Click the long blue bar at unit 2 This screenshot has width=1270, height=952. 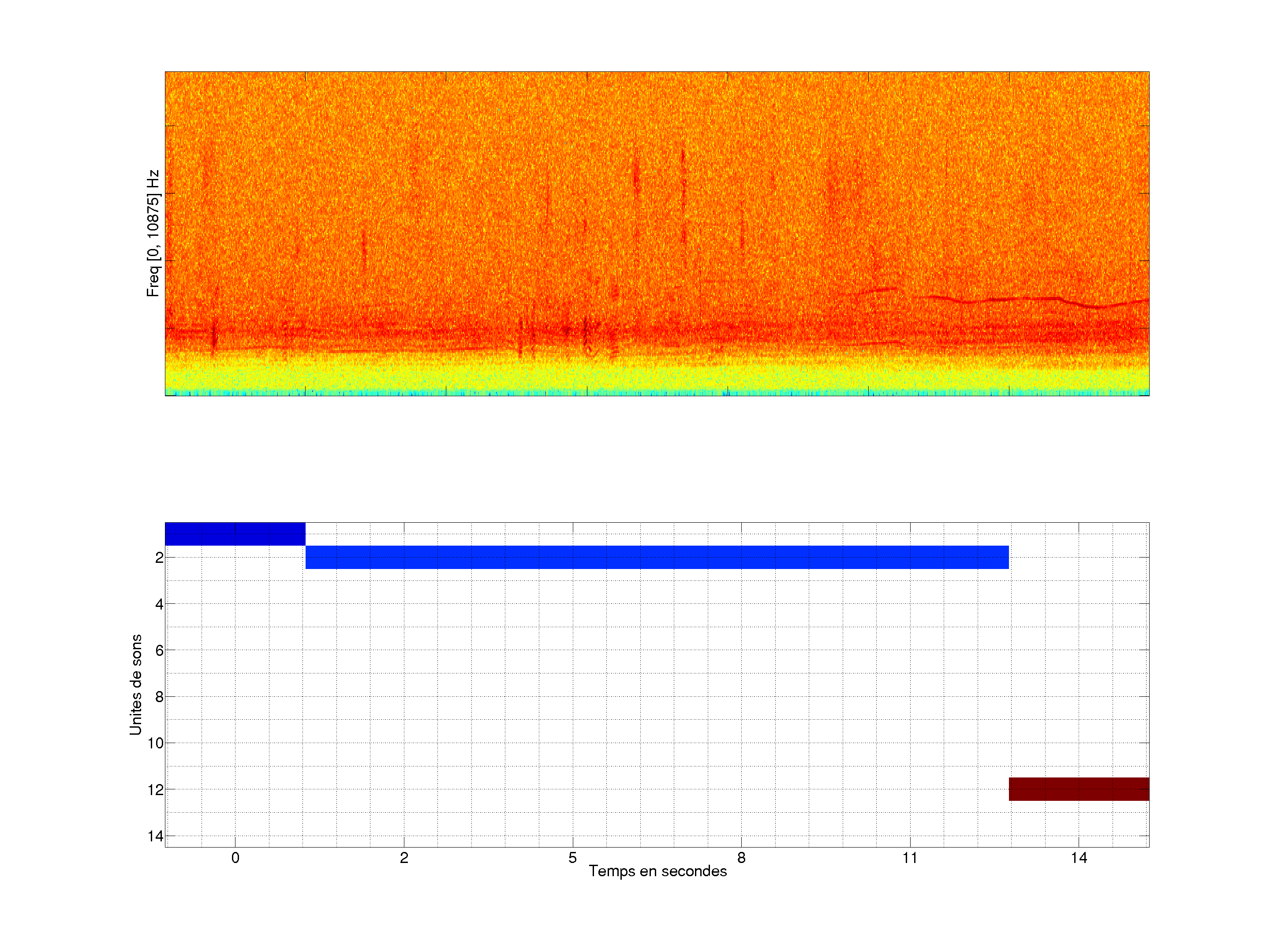[x=657, y=557]
